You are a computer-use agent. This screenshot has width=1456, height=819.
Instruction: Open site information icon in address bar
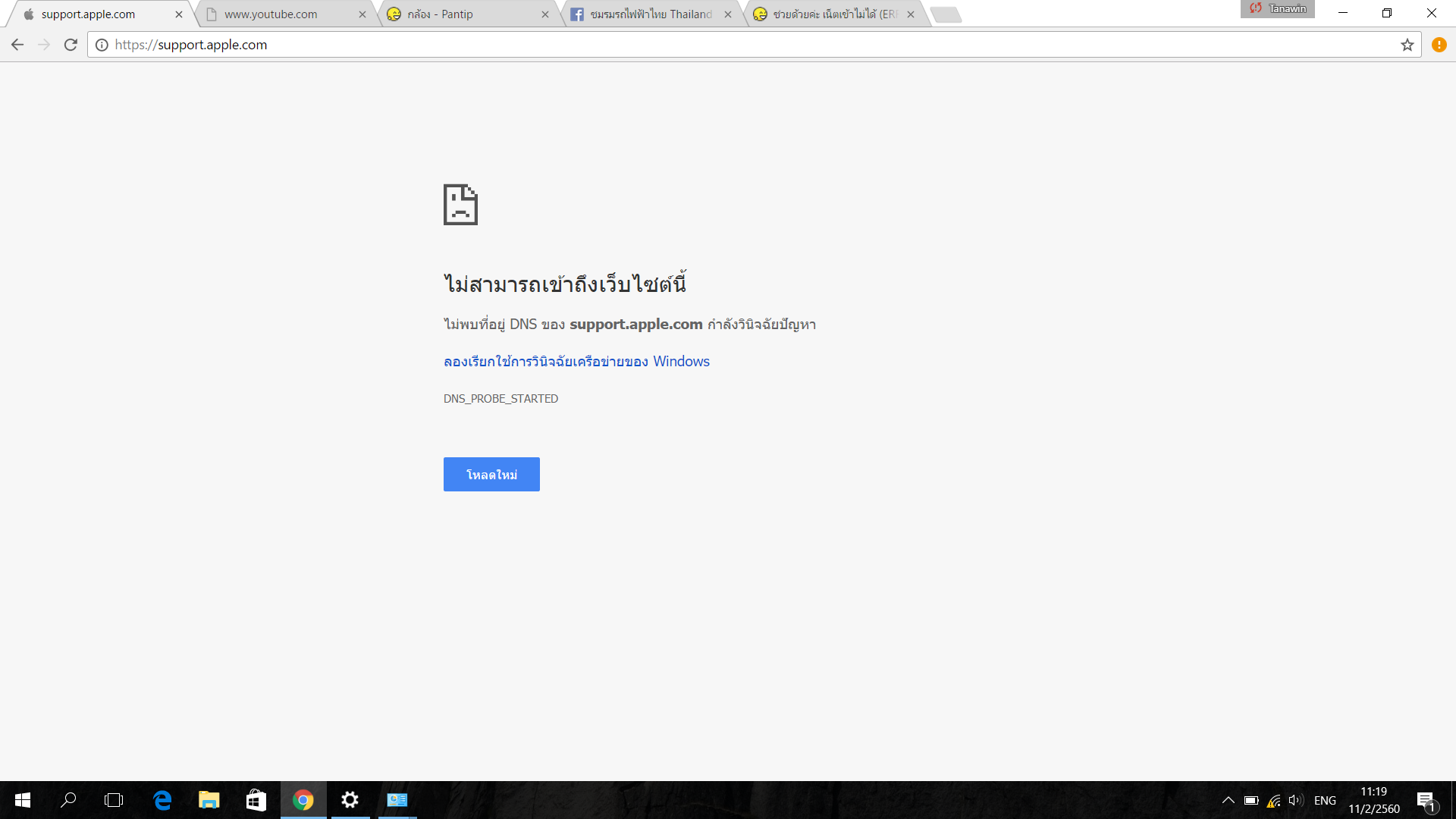tap(102, 45)
